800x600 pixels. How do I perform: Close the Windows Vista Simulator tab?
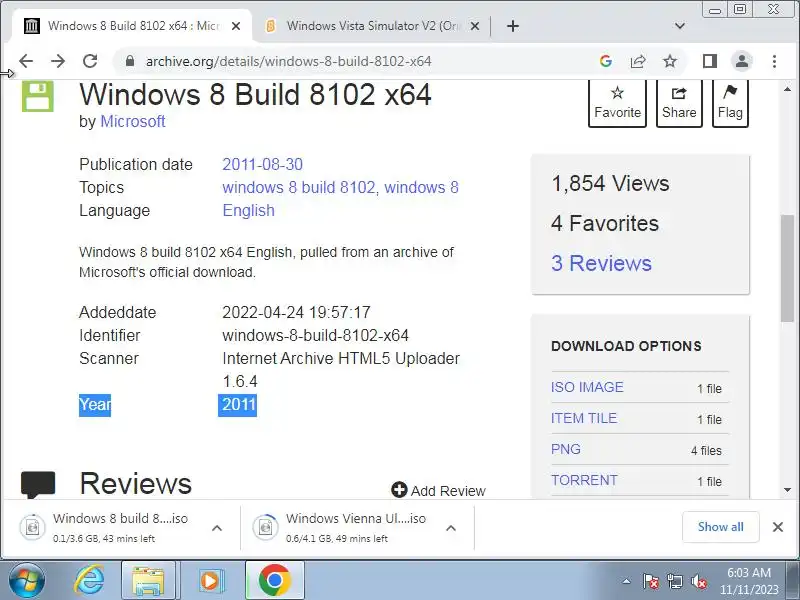click(x=474, y=26)
